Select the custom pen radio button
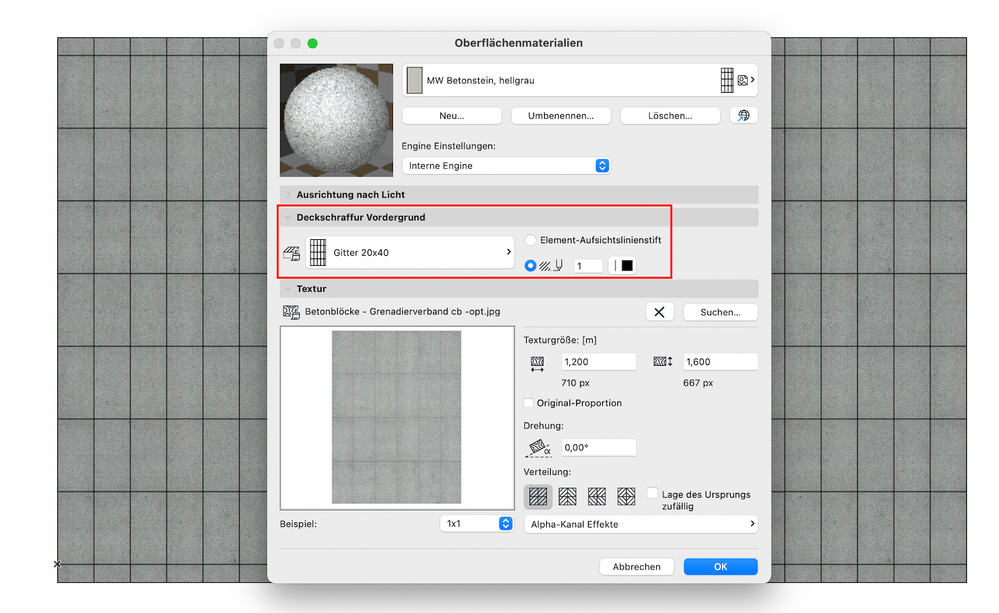The image size is (999, 613). point(530,266)
